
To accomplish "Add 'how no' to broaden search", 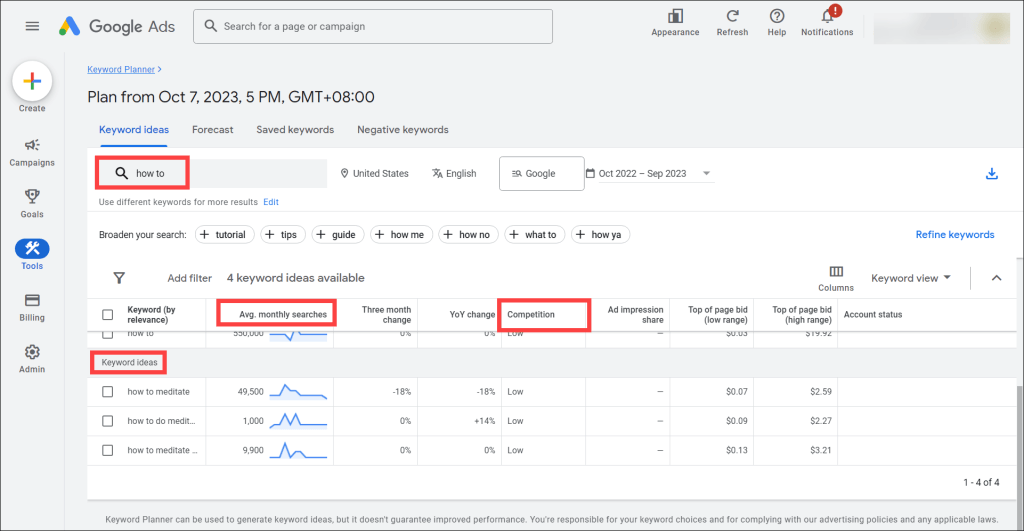I will (x=469, y=234).
